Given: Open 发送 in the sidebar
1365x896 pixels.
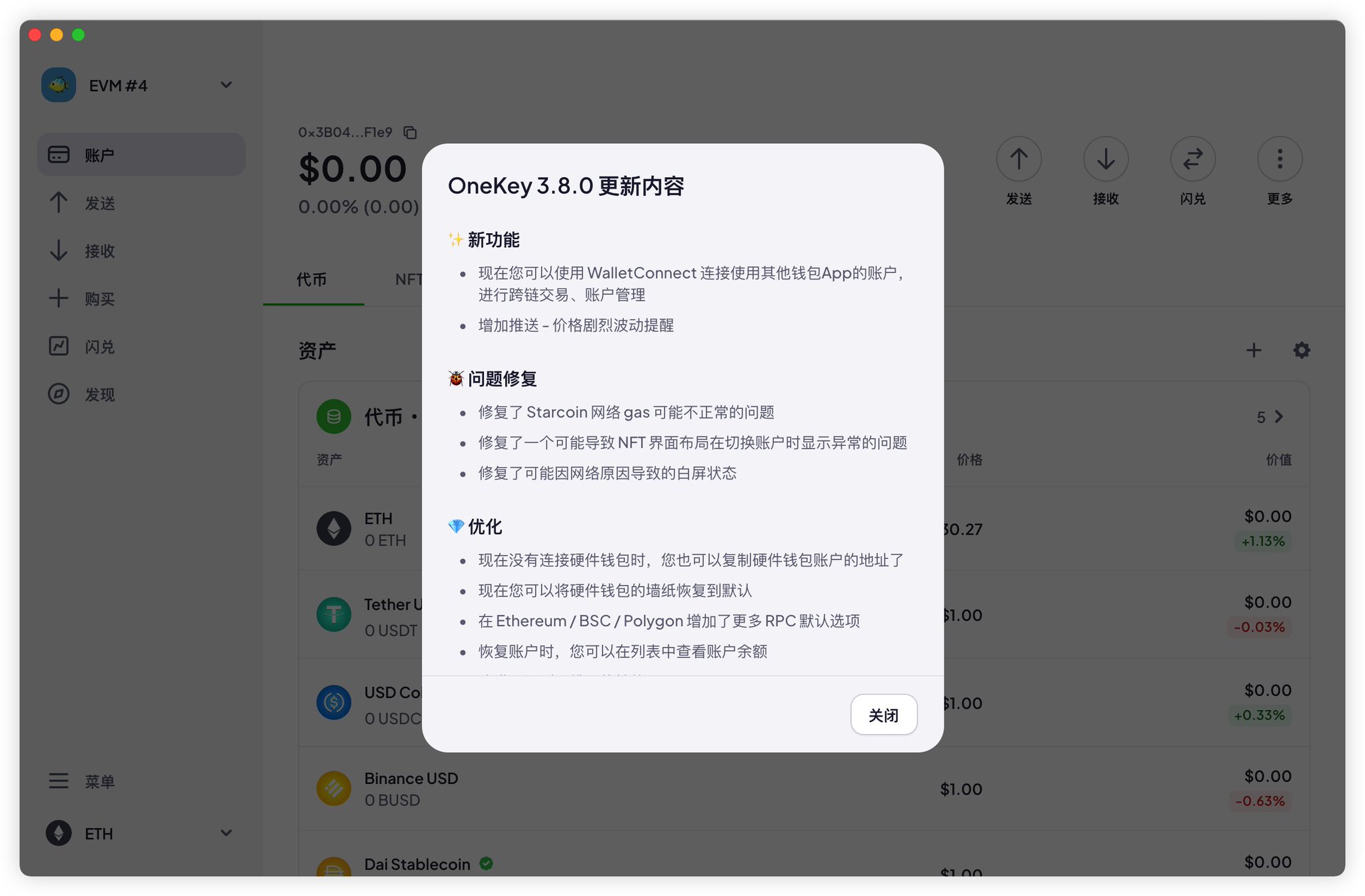Looking at the screenshot, I should pyautogui.click(x=141, y=203).
